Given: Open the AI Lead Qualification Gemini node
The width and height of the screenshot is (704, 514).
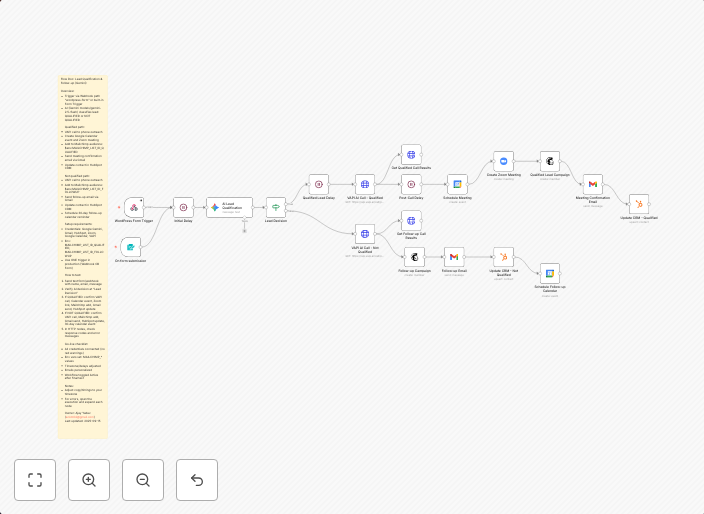Looking at the screenshot, I should click(229, 207).
